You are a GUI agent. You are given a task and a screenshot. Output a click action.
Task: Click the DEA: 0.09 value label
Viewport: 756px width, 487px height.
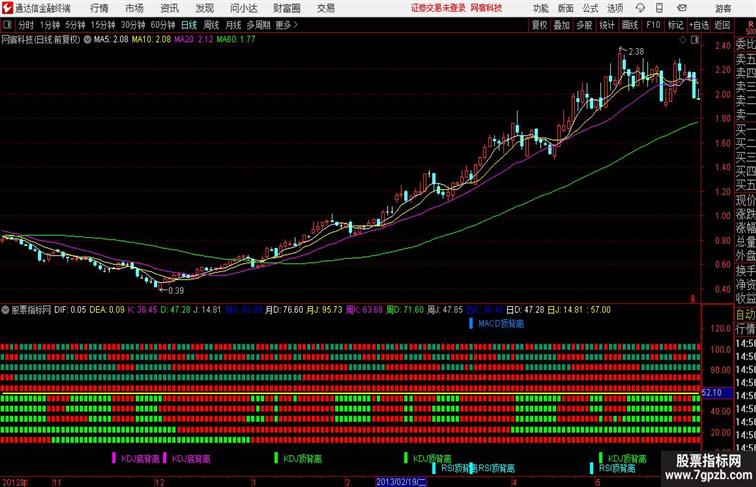[107, 310]
